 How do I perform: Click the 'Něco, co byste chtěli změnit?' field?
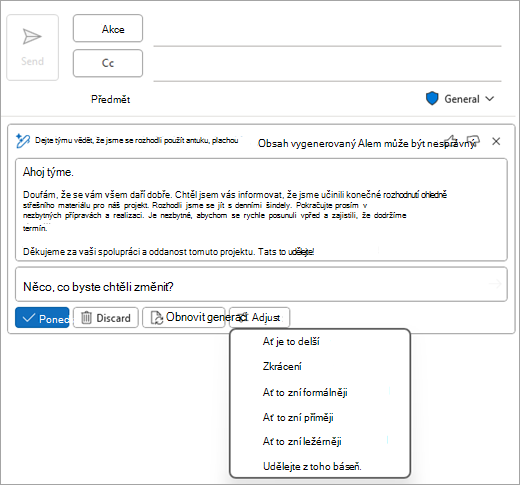pos(261,285)
